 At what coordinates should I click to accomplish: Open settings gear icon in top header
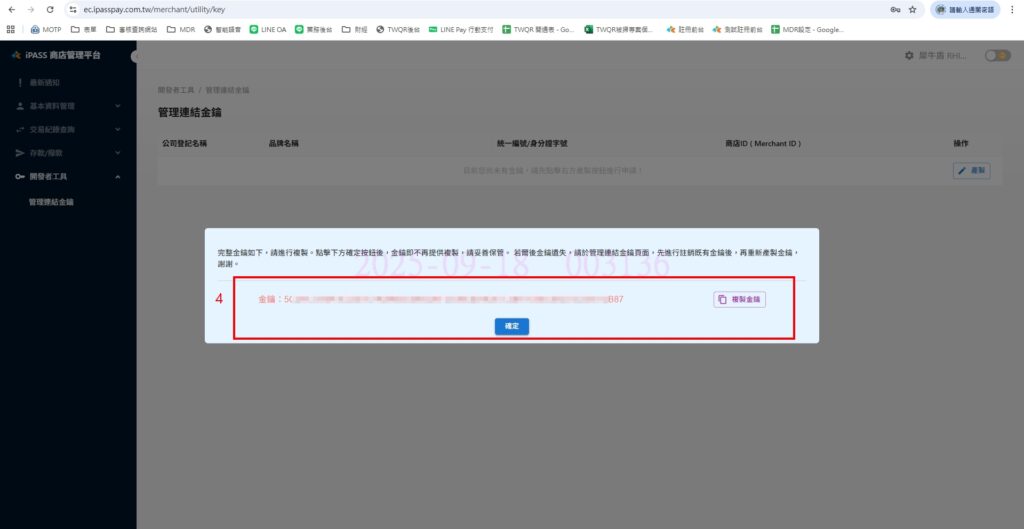click(909, 56)
